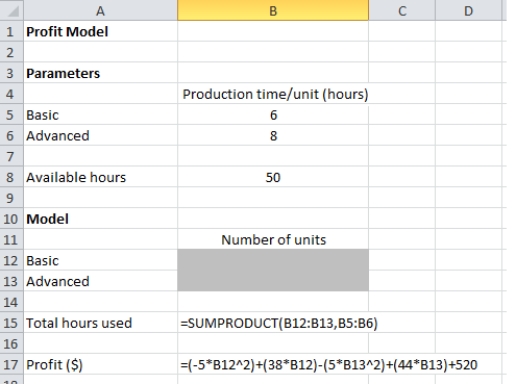Select row 4 header
The width and height of the screenshot is (517, 385).
click(x=12, y=94)
